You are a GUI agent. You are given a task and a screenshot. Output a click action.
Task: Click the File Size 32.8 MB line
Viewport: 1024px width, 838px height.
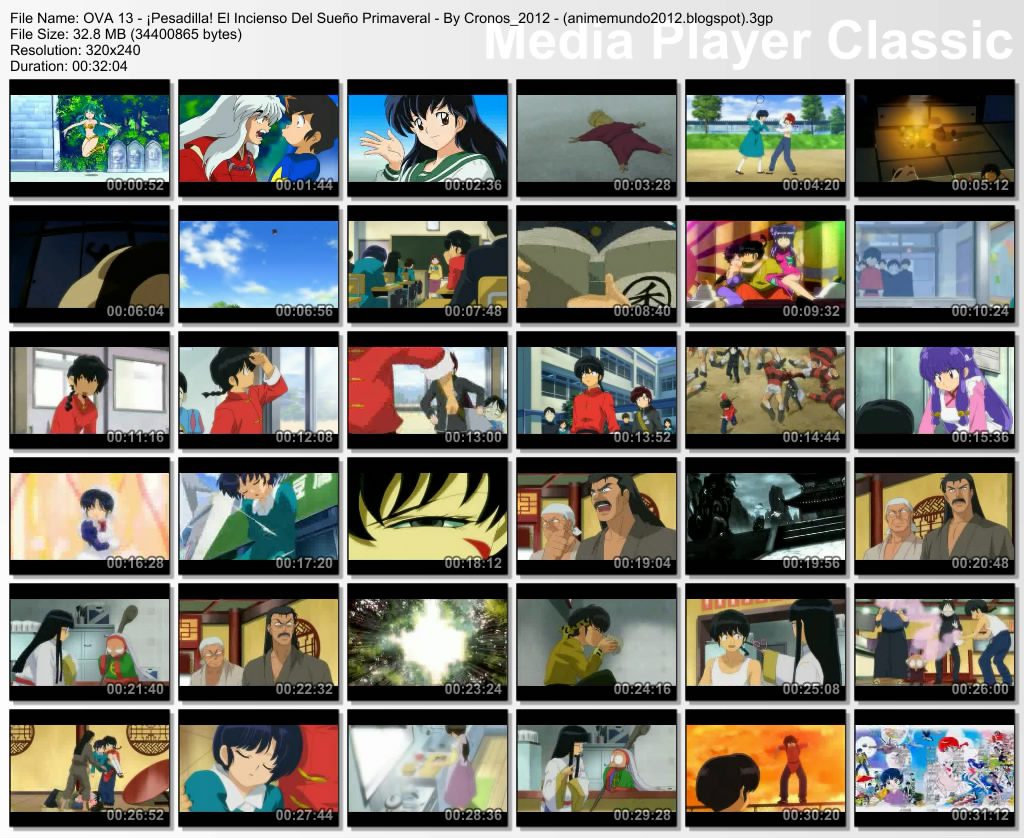tap(126, 34)
